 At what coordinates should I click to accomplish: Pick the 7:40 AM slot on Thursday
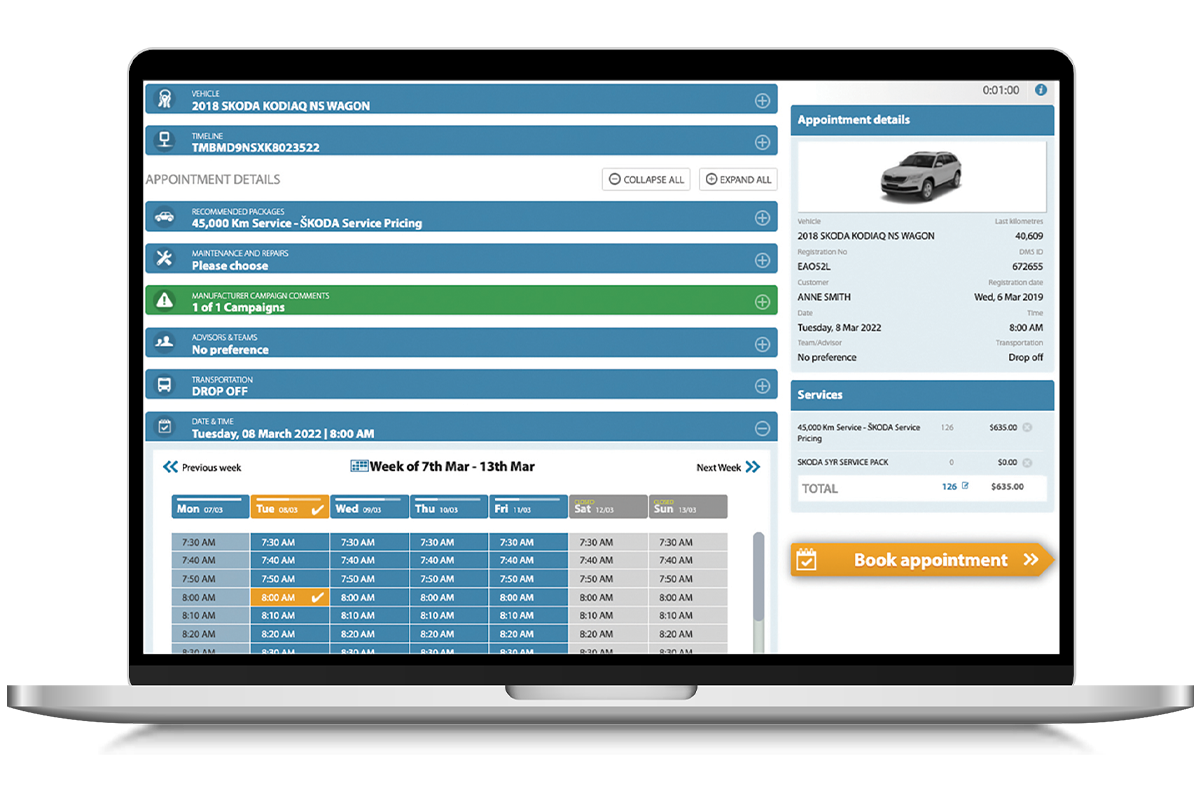click(x=449, y=560)
